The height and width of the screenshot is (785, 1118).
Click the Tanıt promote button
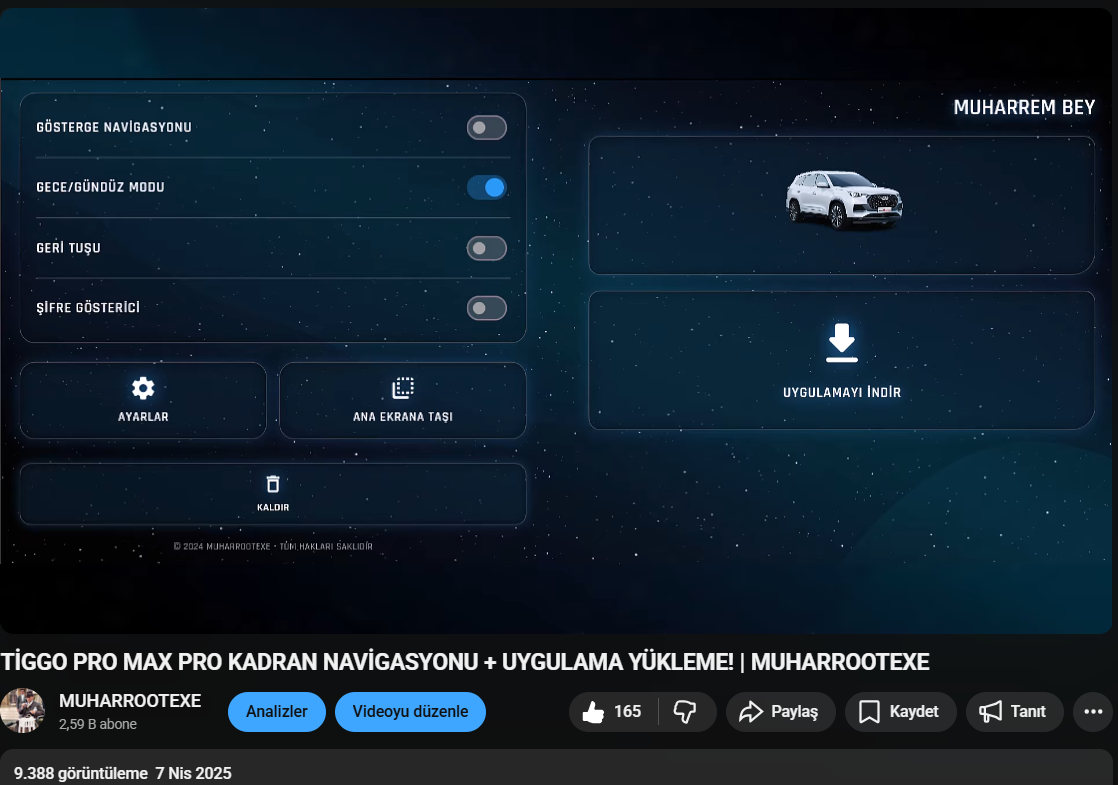[1015, 712]
